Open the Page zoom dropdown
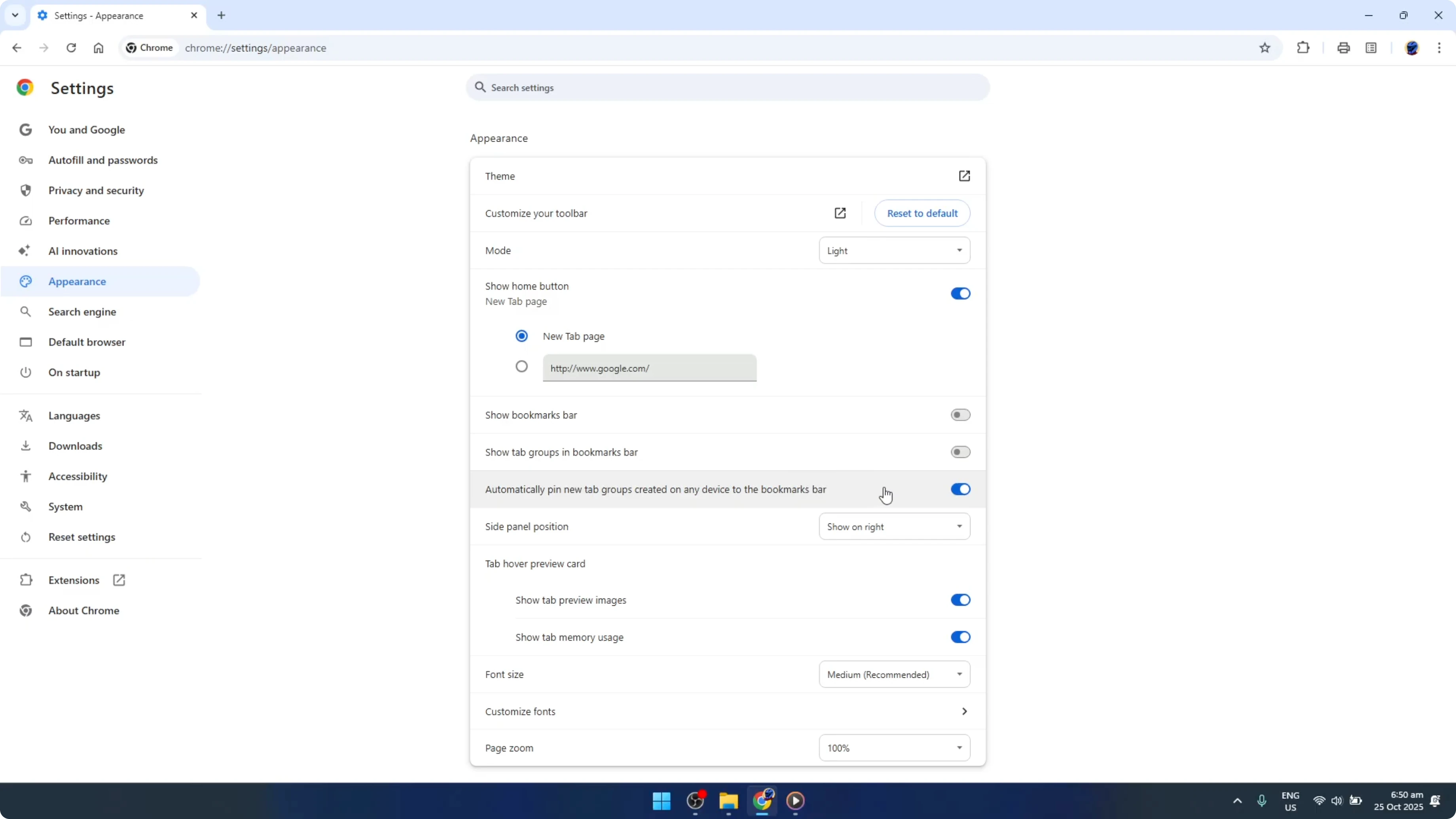Screen dimensions: 1456x819 click(894, 747)
